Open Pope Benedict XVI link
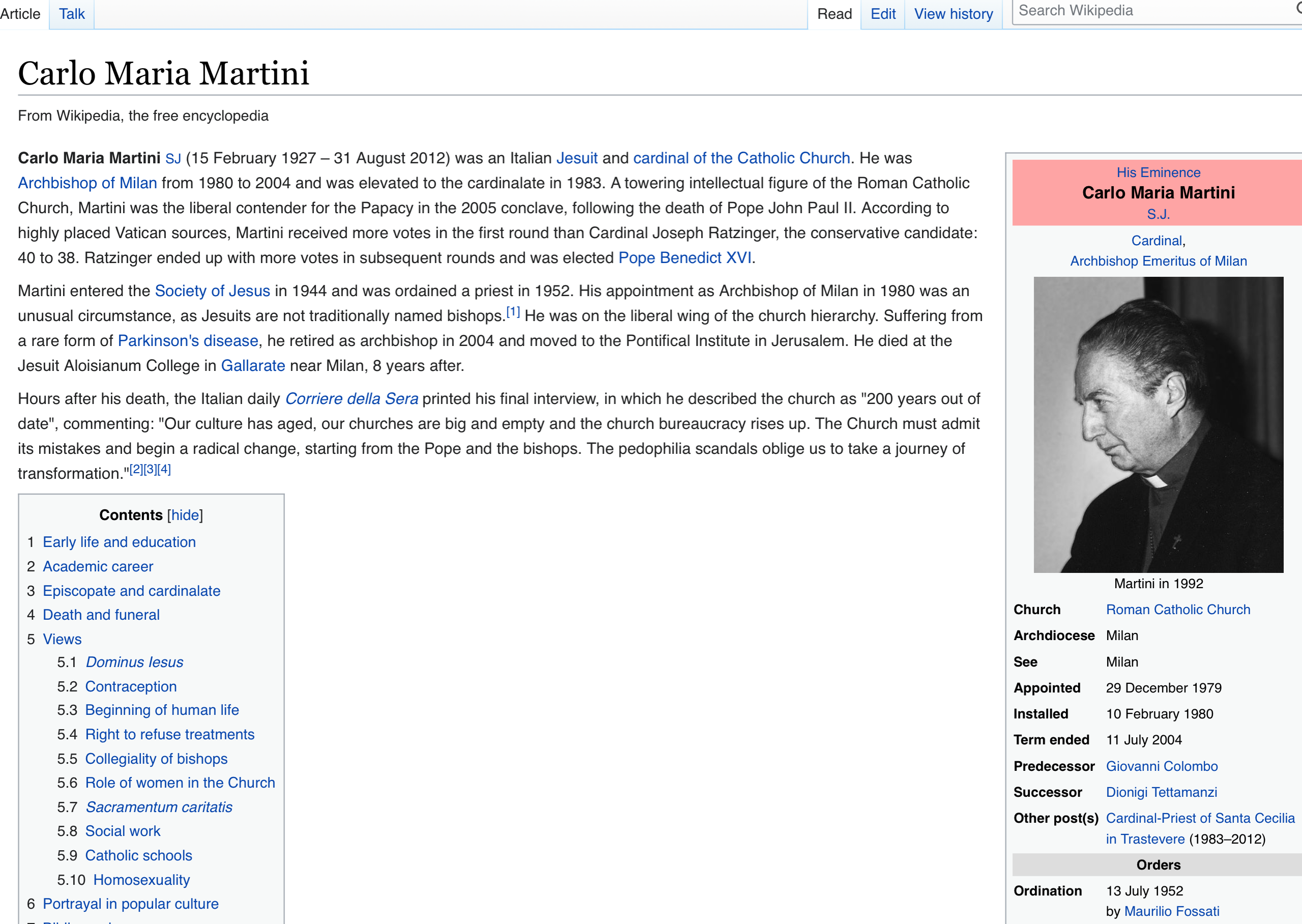 click(x=685, y=258)
